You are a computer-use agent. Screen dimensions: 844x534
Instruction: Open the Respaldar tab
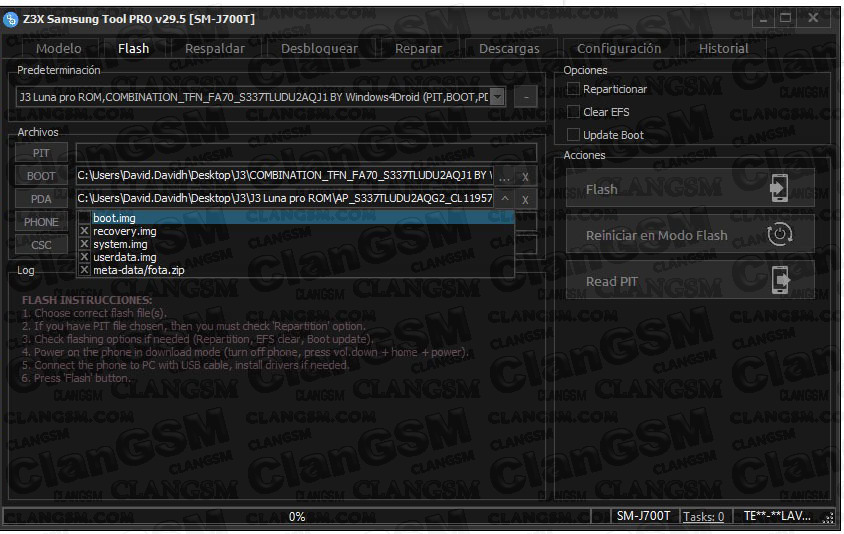pos(215,48)
